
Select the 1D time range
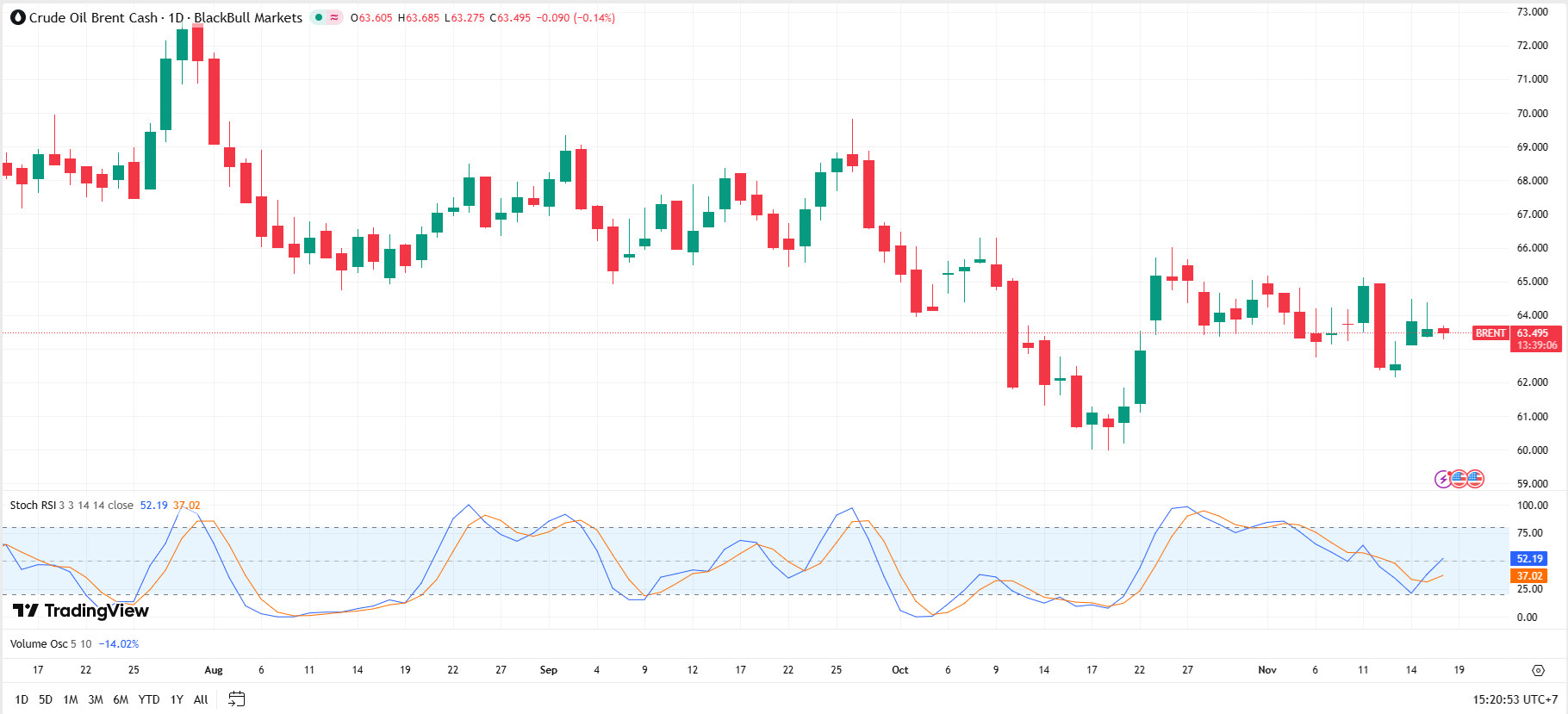22,699
